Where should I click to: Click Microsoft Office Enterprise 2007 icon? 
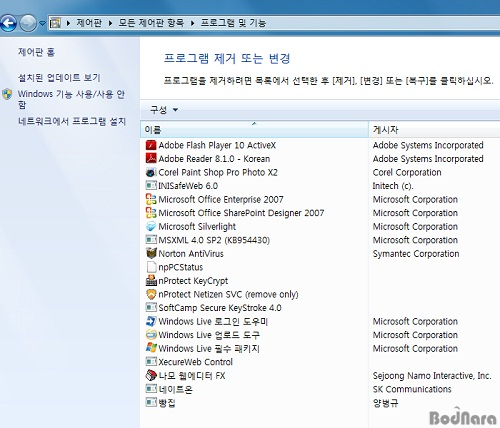151,199
